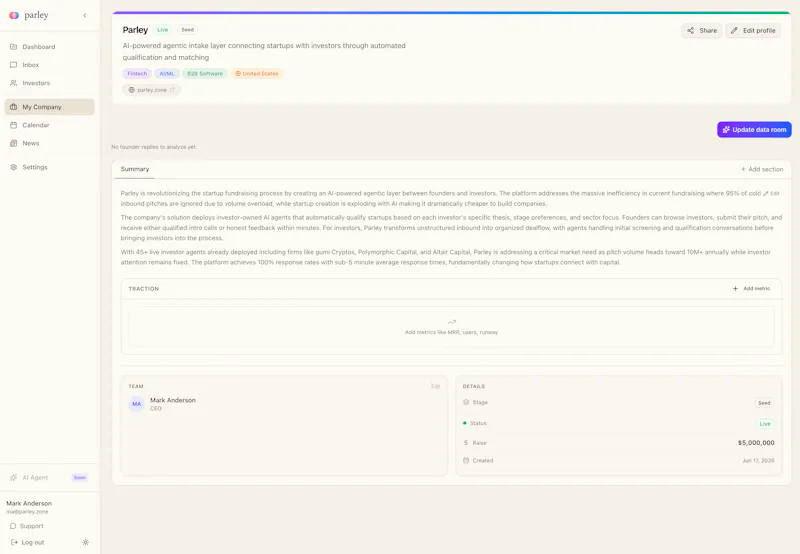The height and width of the screenshot is (554, 800).
Task: Click the Seed value in Details
Action: [x=764, y=403]
